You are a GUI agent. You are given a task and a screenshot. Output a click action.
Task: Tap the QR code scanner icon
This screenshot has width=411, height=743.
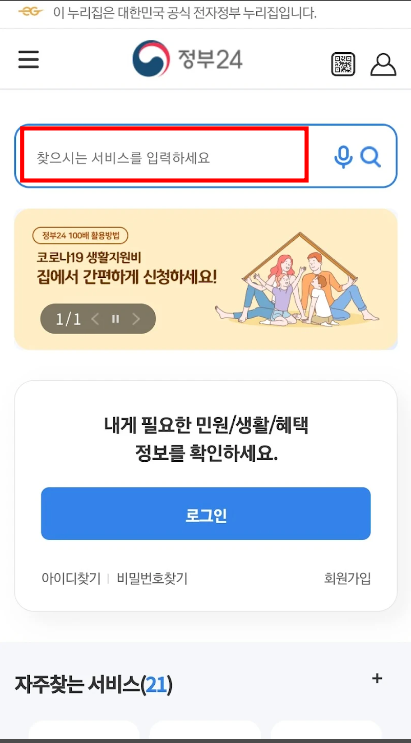pos(343,64)
